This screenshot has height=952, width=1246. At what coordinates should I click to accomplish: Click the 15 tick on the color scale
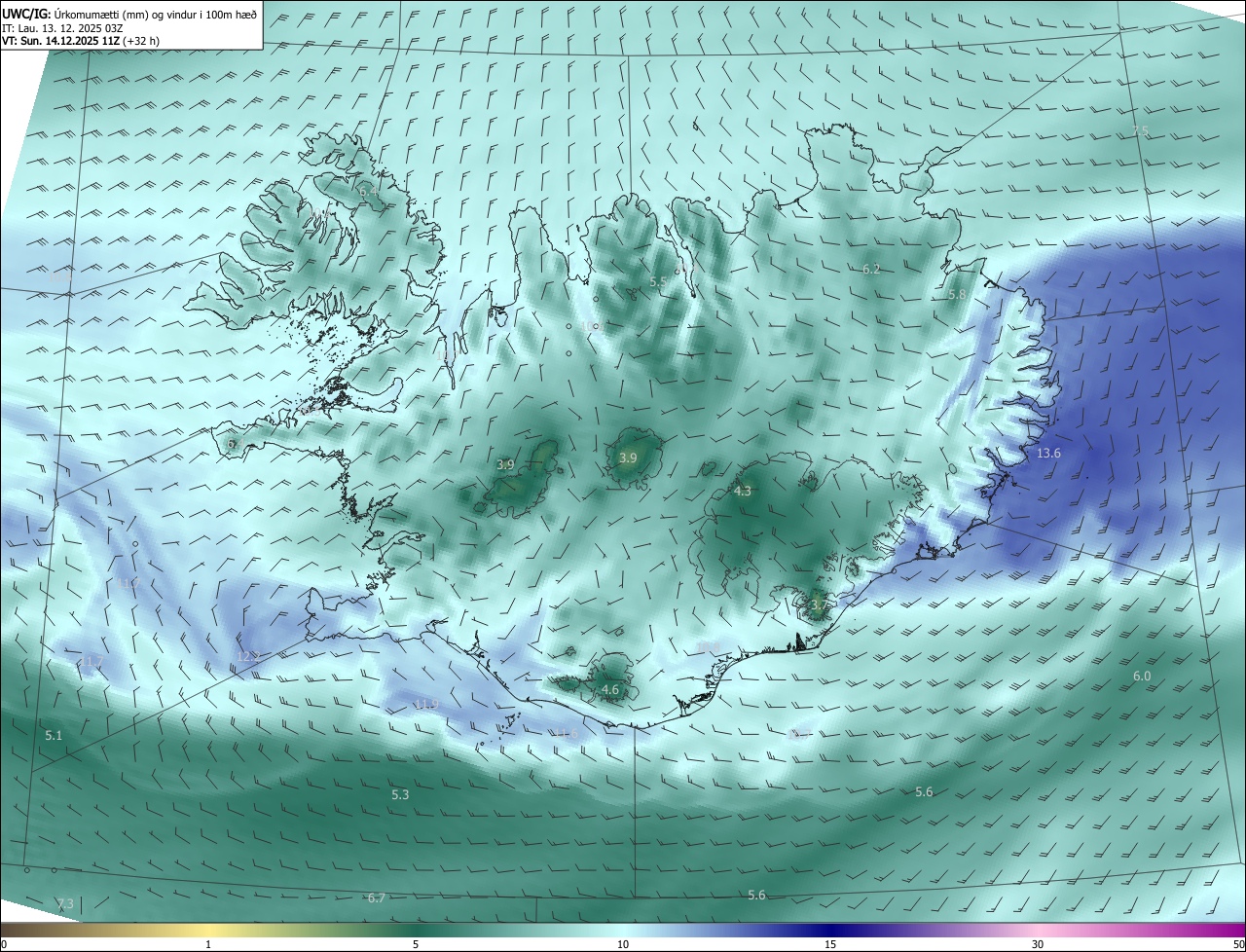[x=830, y=945]
